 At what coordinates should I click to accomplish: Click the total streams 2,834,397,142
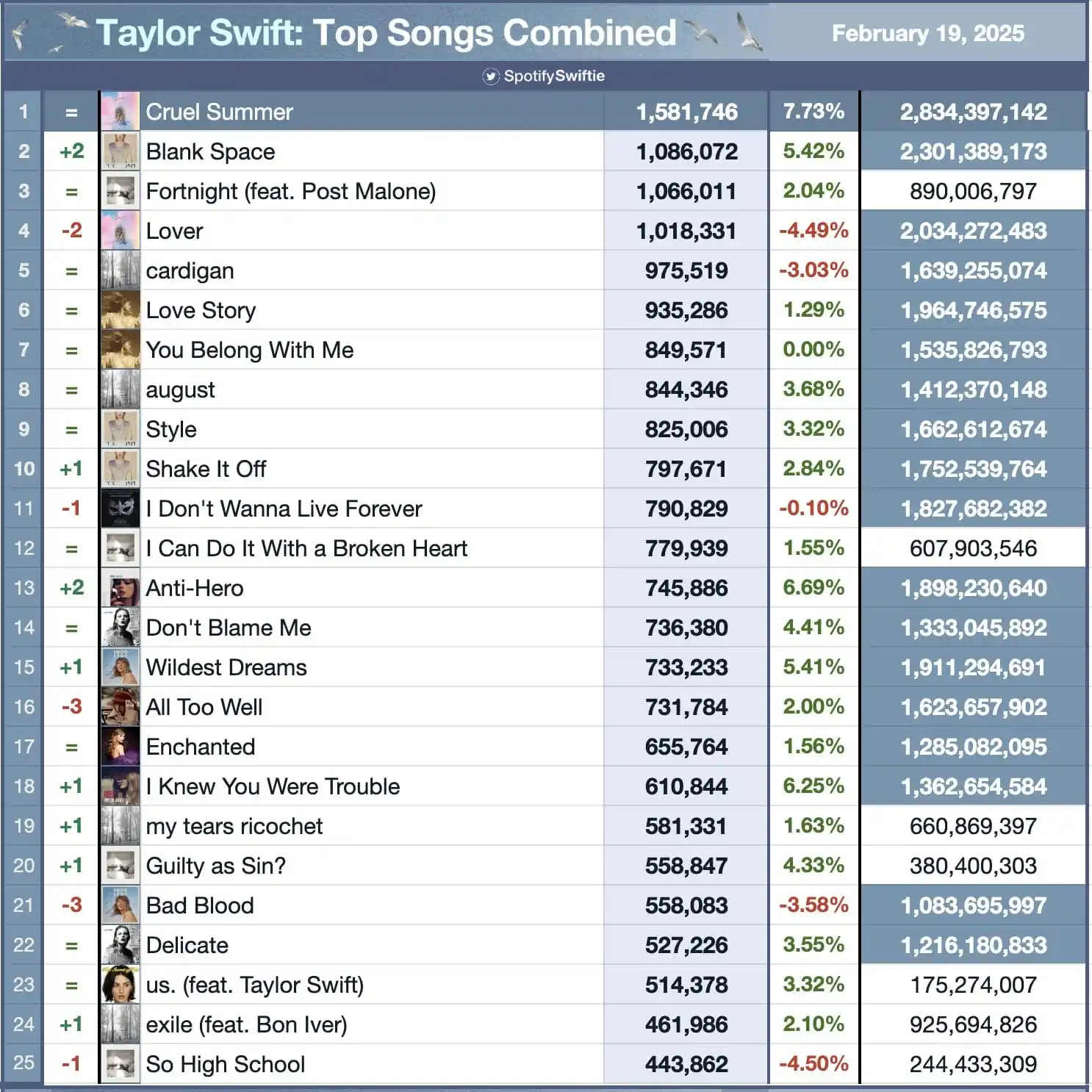tap(973, 112)
